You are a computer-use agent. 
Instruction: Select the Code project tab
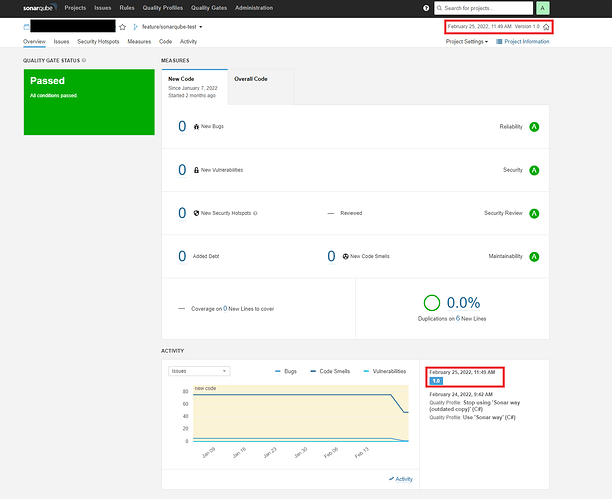pyautogui.click(x=165, y=42)
